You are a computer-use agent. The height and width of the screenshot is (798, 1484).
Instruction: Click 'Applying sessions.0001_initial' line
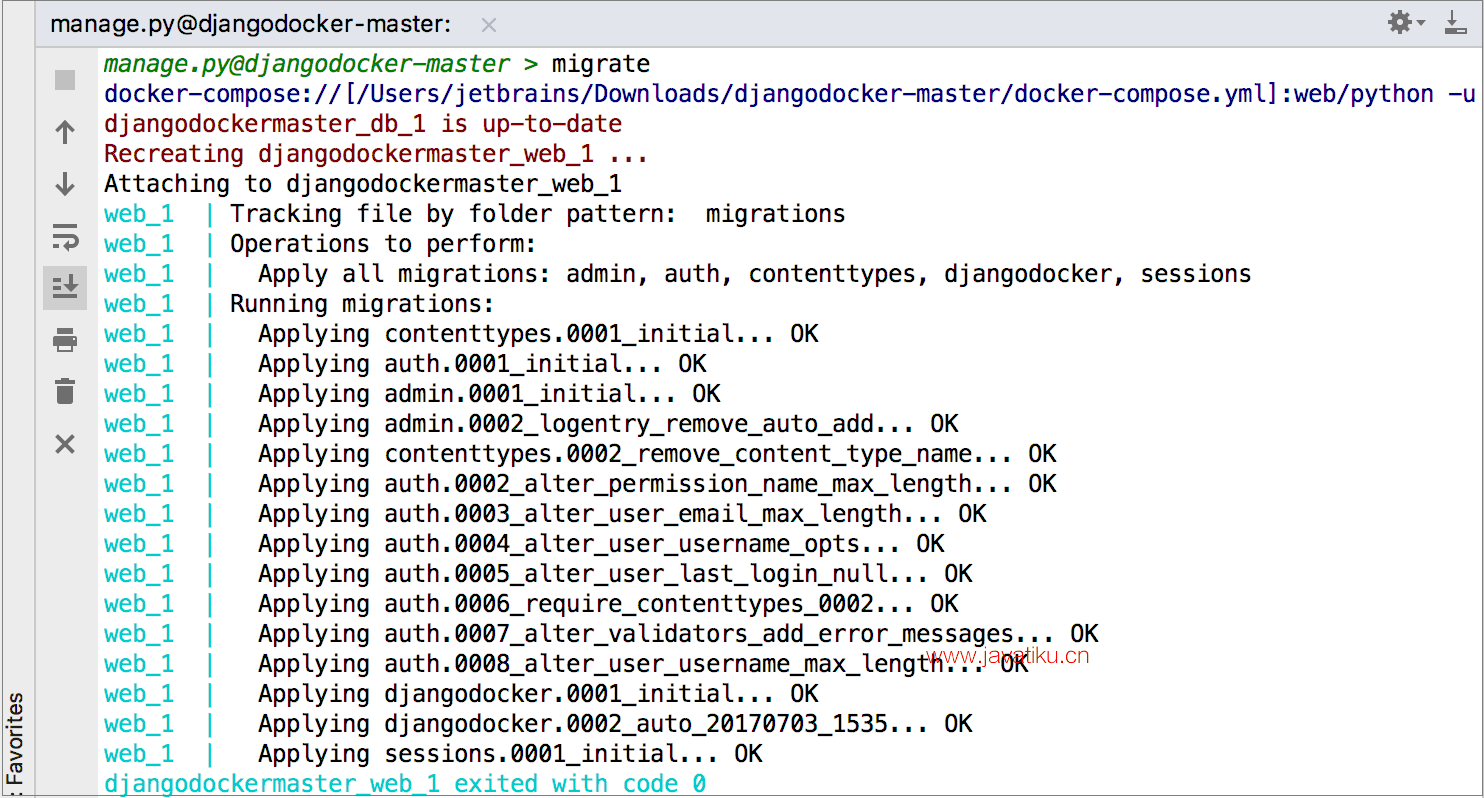click(433, 754)
